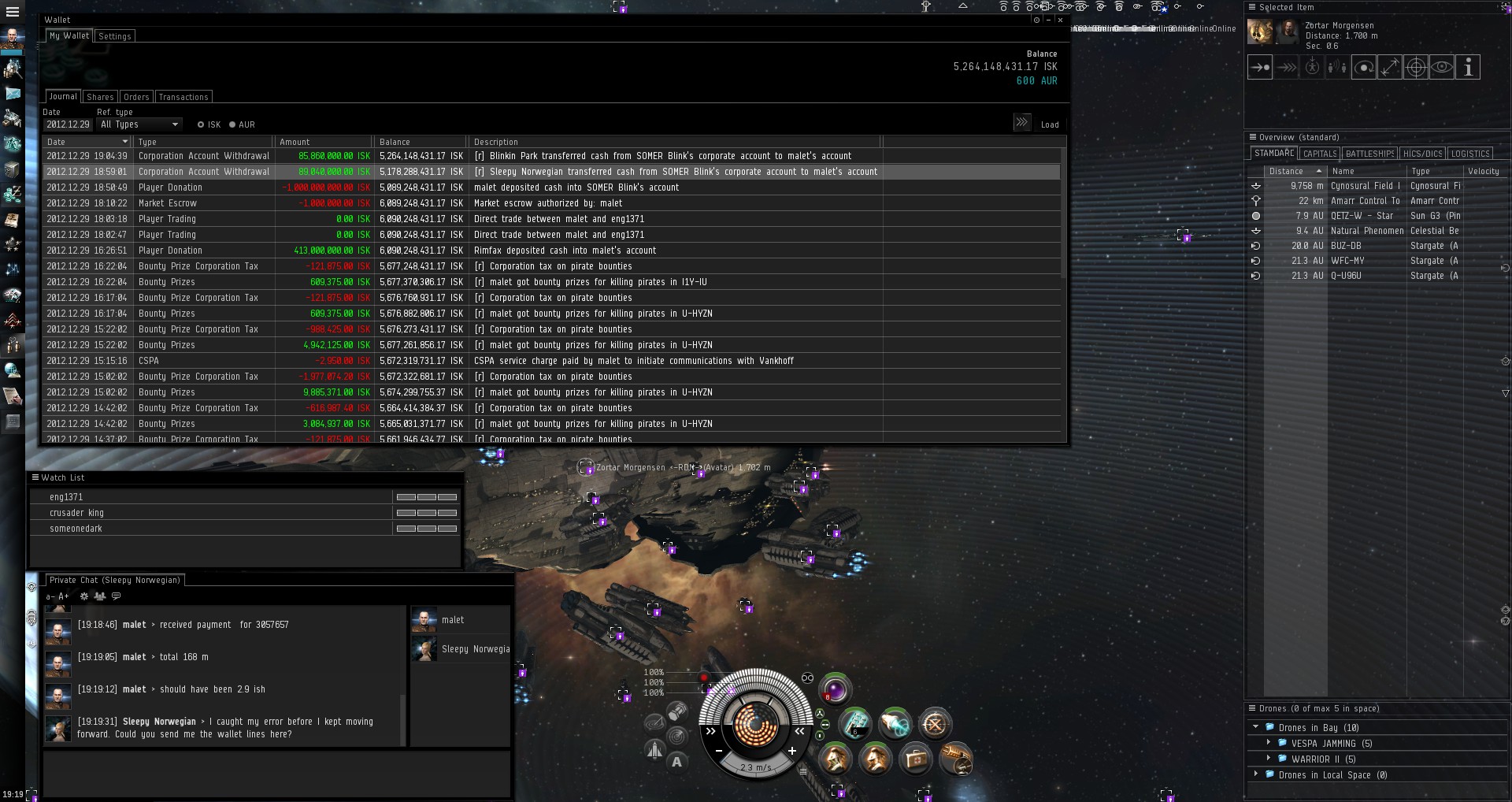Click Warp To arrows icon in Selected Item
Screen dimensions: 1512x802
[1286, 67]
